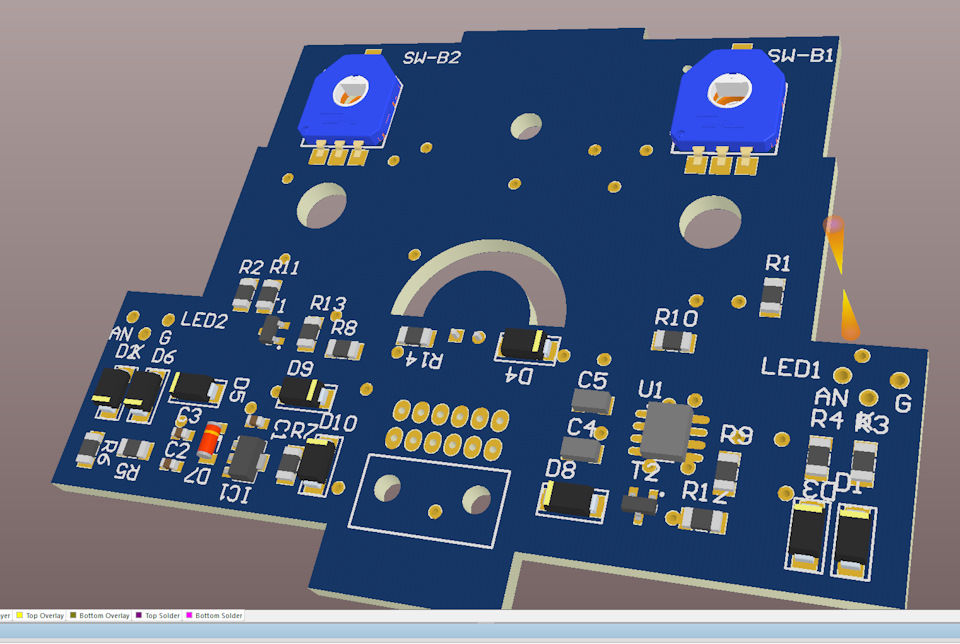Click the SW-B1 designator text

(801, 56)
